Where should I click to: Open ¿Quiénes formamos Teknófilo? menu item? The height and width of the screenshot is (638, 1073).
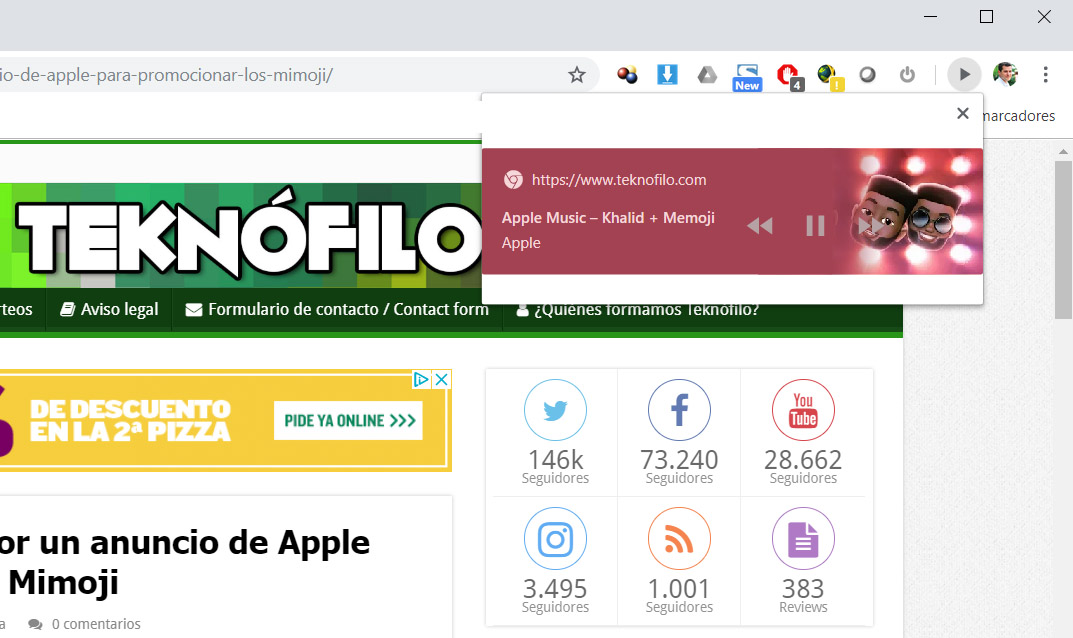[637, 310]
